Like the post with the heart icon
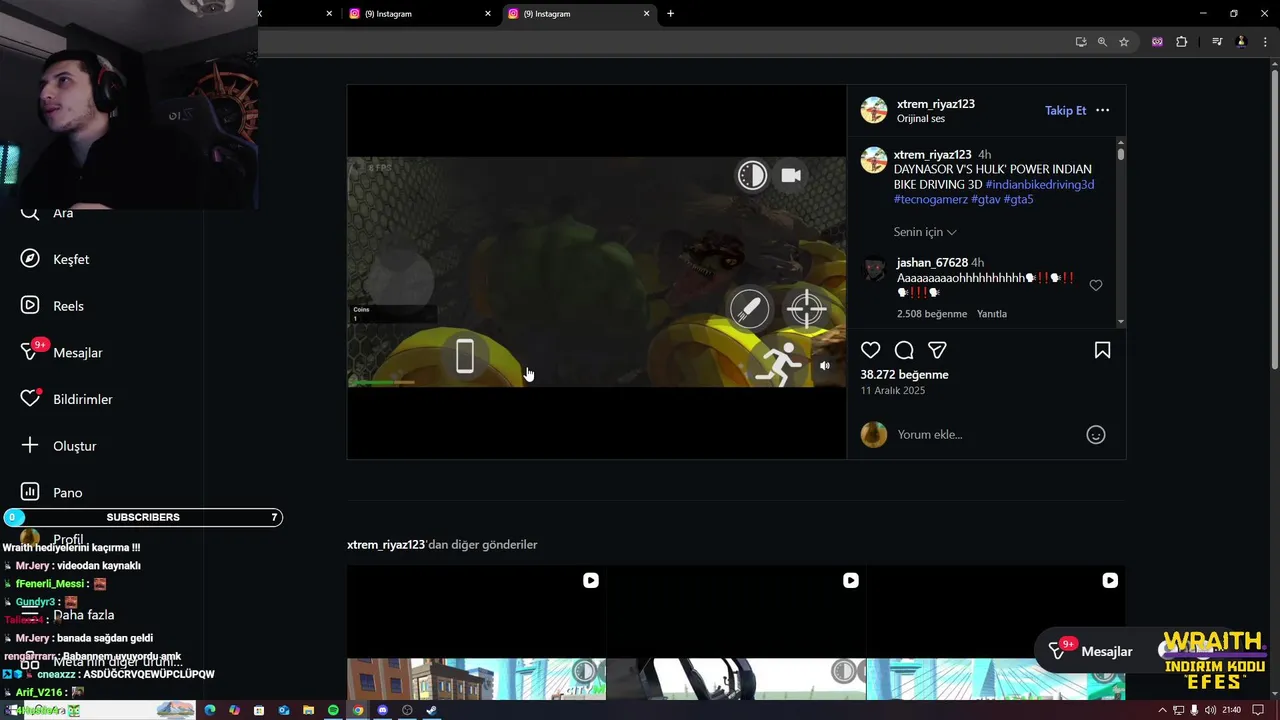1280x720 pixels. tap(871, 350)
